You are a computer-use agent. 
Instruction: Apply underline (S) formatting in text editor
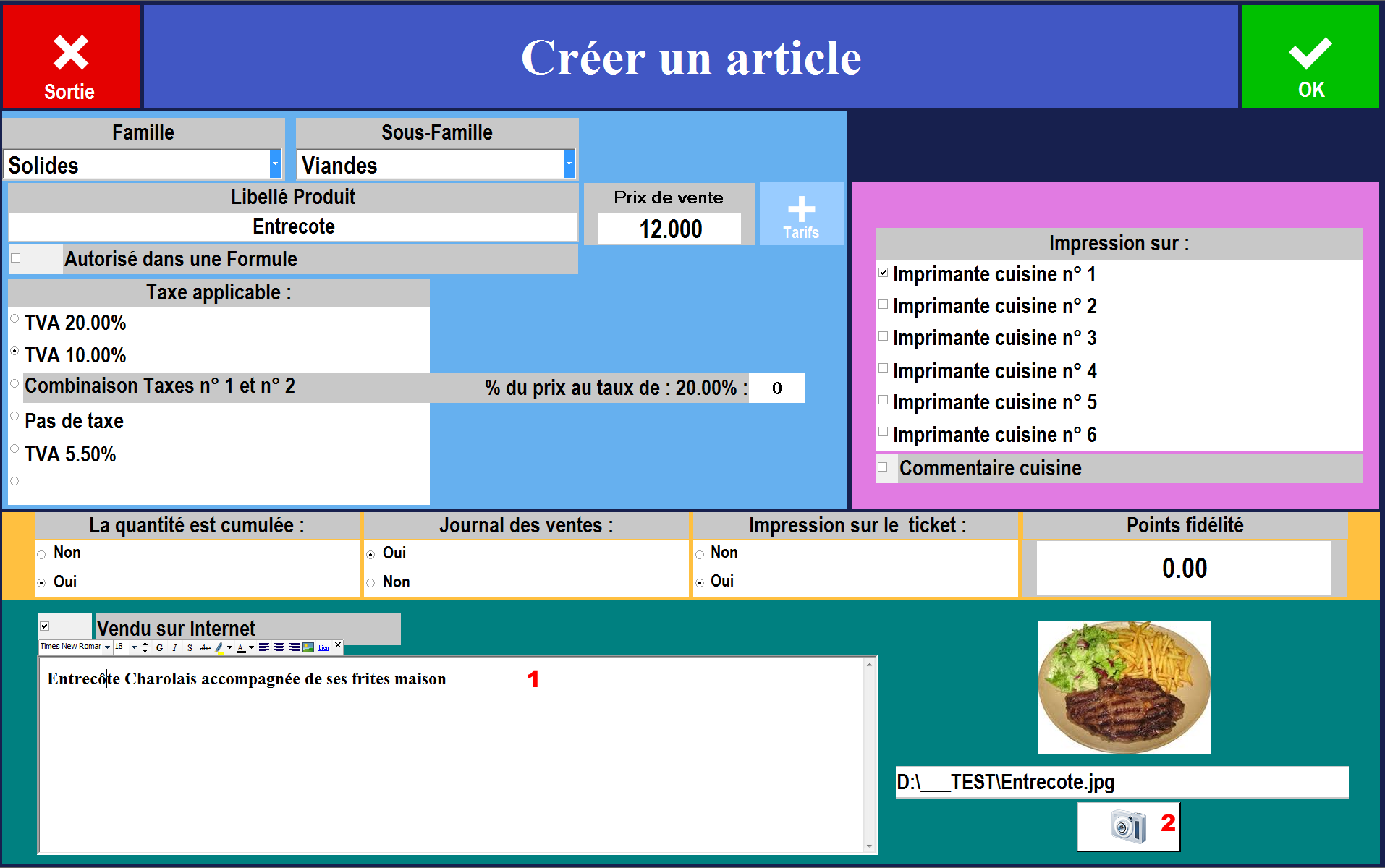(x=190, y=647)
